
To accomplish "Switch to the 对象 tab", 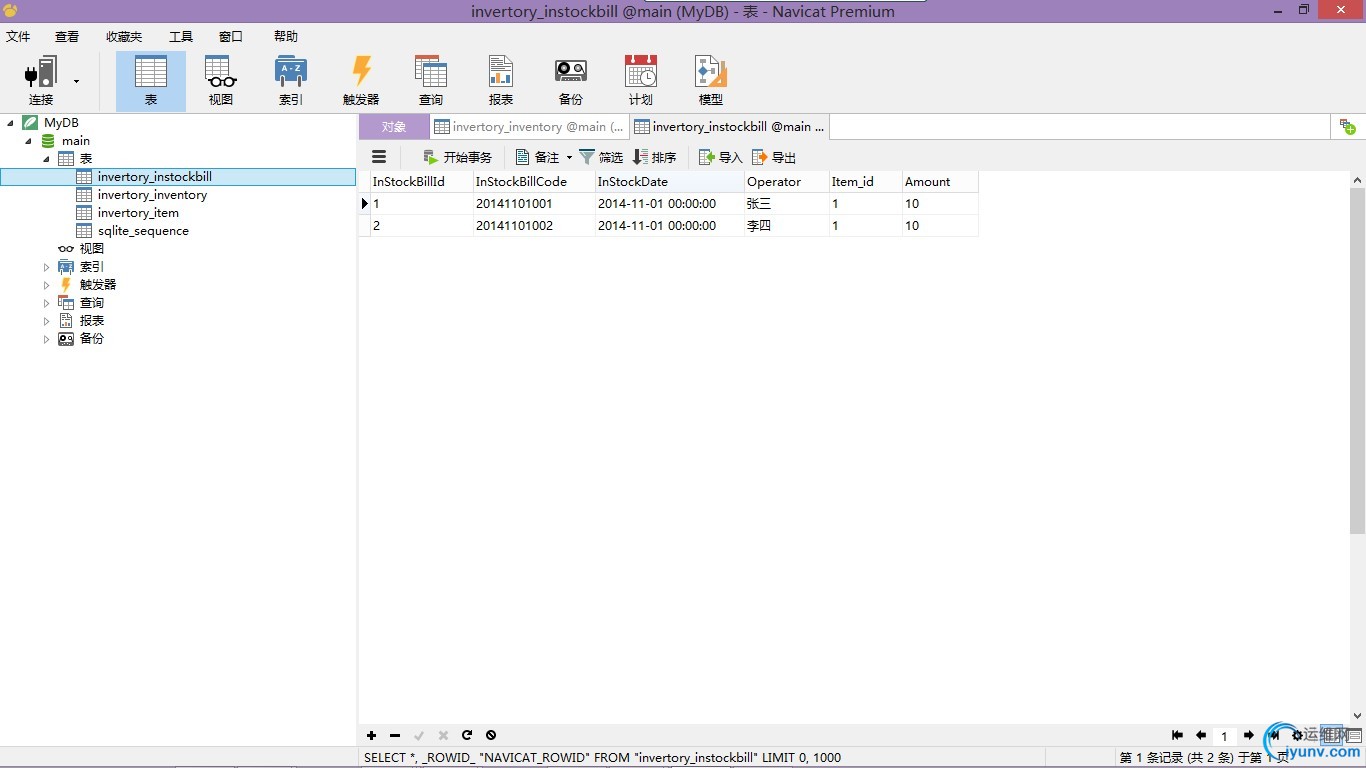I will point(394,127).
